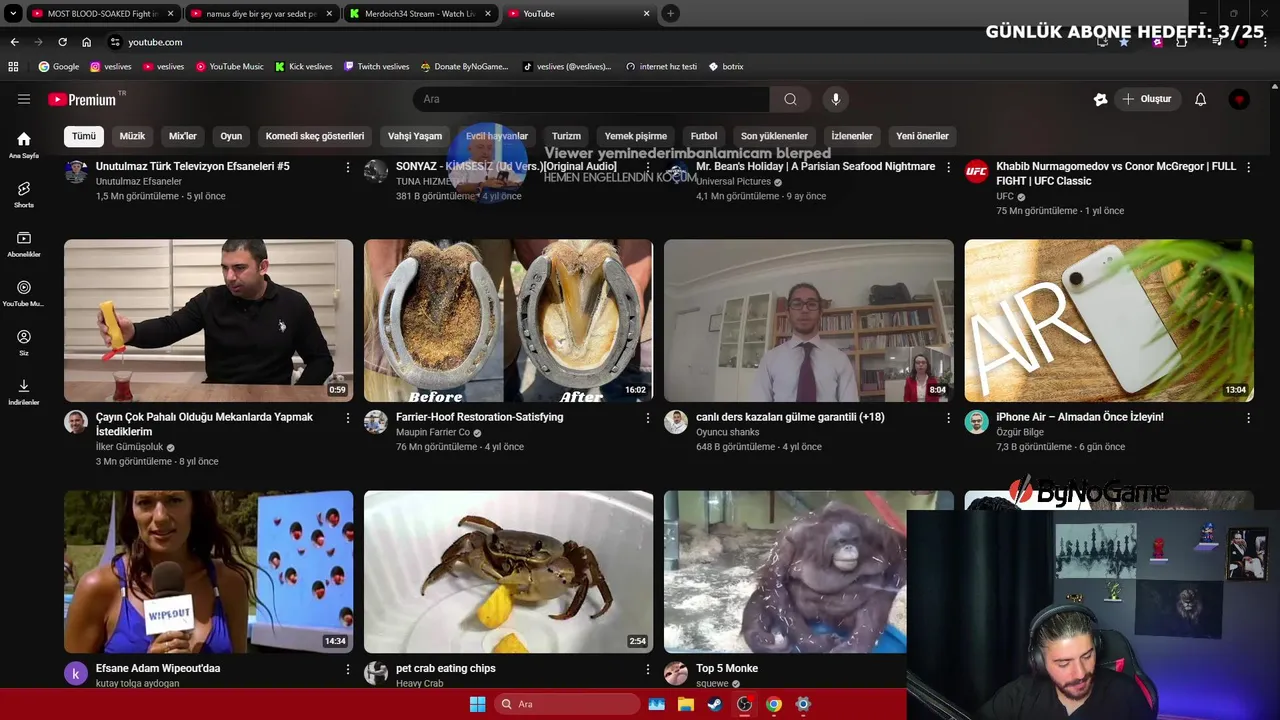This screenshot has width=1280, height=720.
Task: Click the Windows taskbar search box
Action: point(567,704)
